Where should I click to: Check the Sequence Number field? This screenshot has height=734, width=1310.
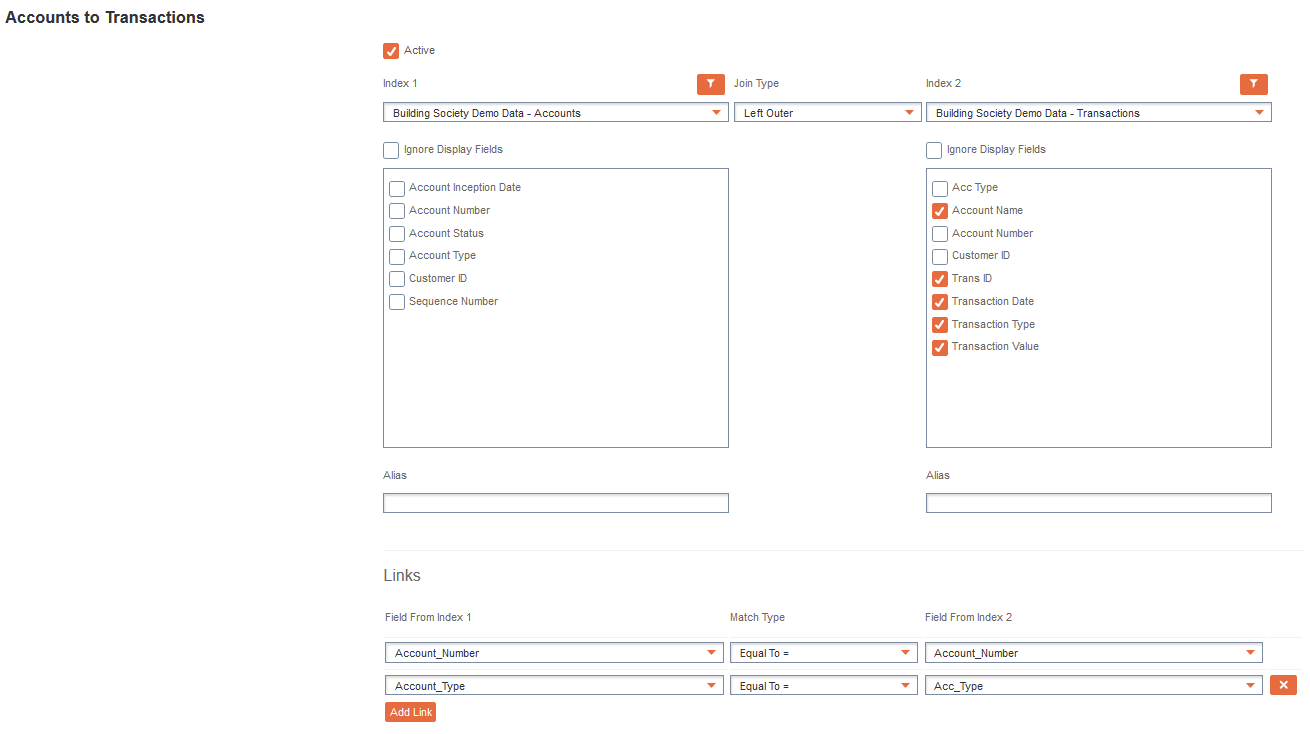[x=397, y=302]
